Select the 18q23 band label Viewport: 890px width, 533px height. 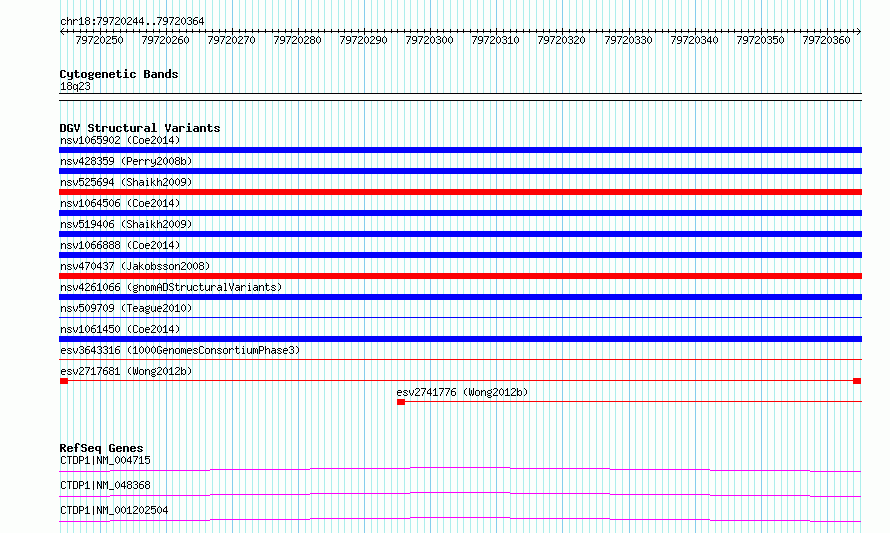point(75,86)
